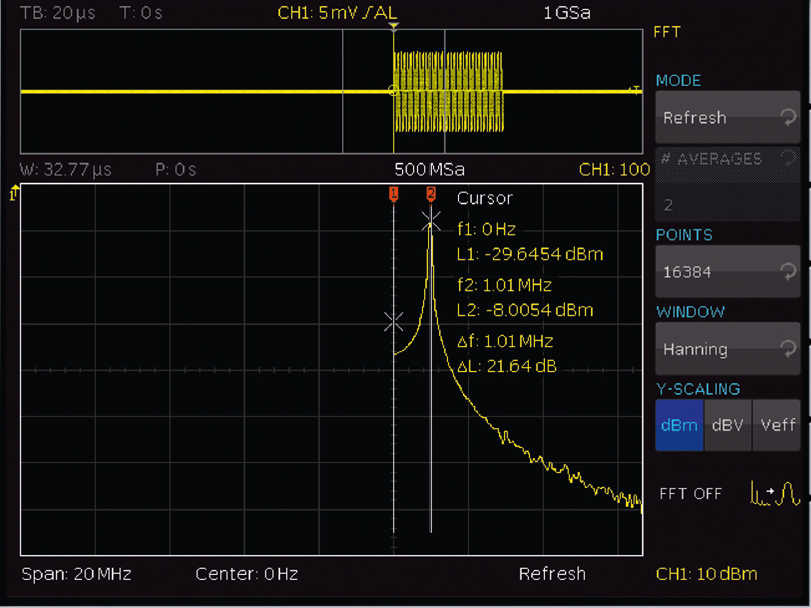Click the rotary arrow icon on Refresh mode
Viewport: 811px width, 608px height.
pos(789,117)
